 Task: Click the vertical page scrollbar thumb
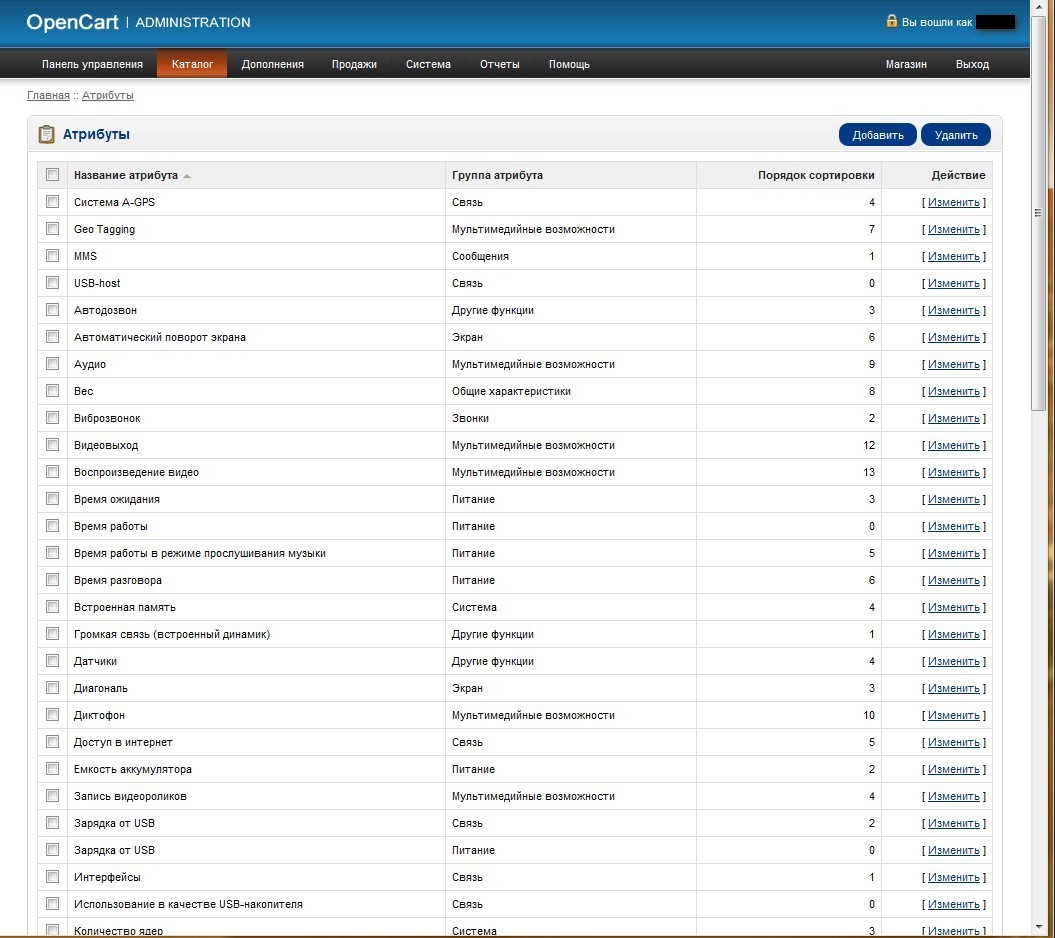click(x=1038, y=212)
